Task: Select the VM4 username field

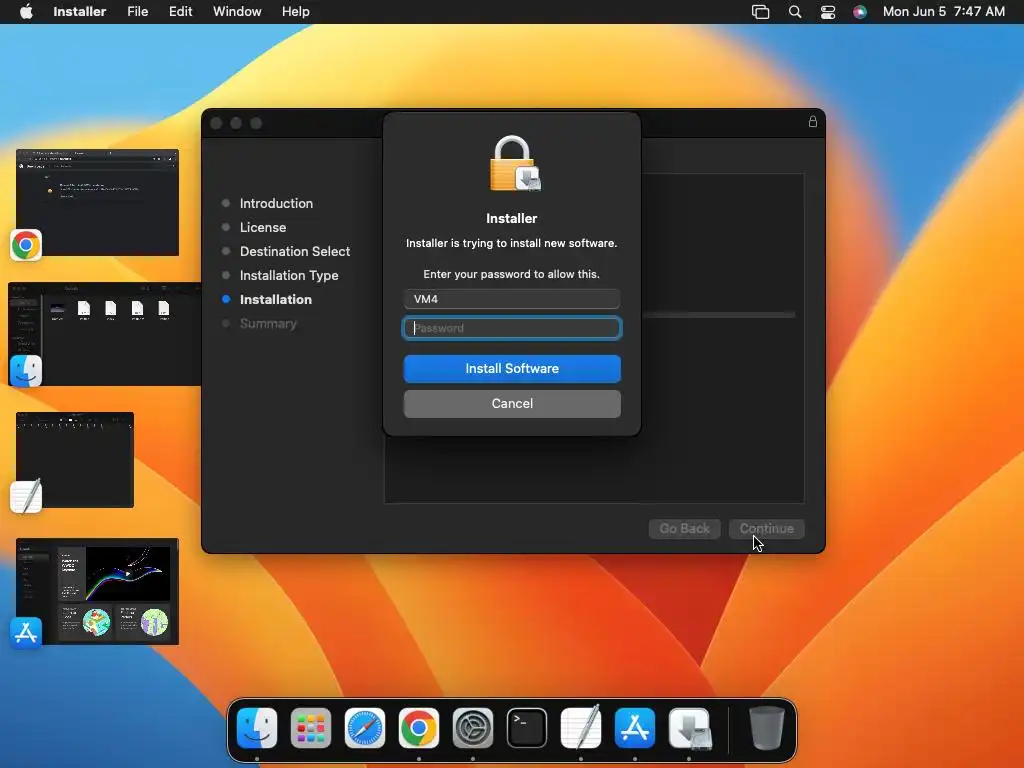Action: click(512, 299)
